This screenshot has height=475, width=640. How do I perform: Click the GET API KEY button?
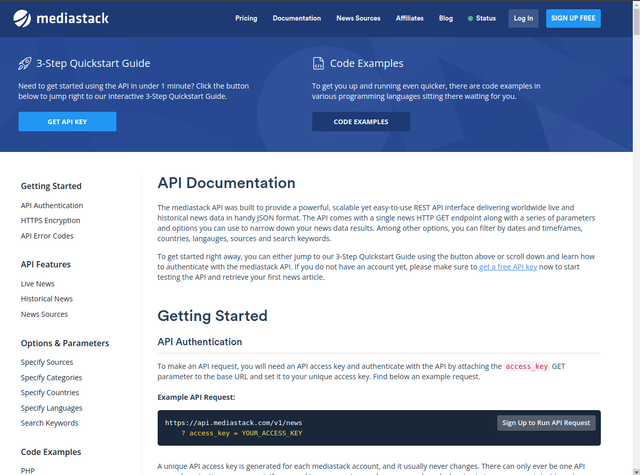67,122
